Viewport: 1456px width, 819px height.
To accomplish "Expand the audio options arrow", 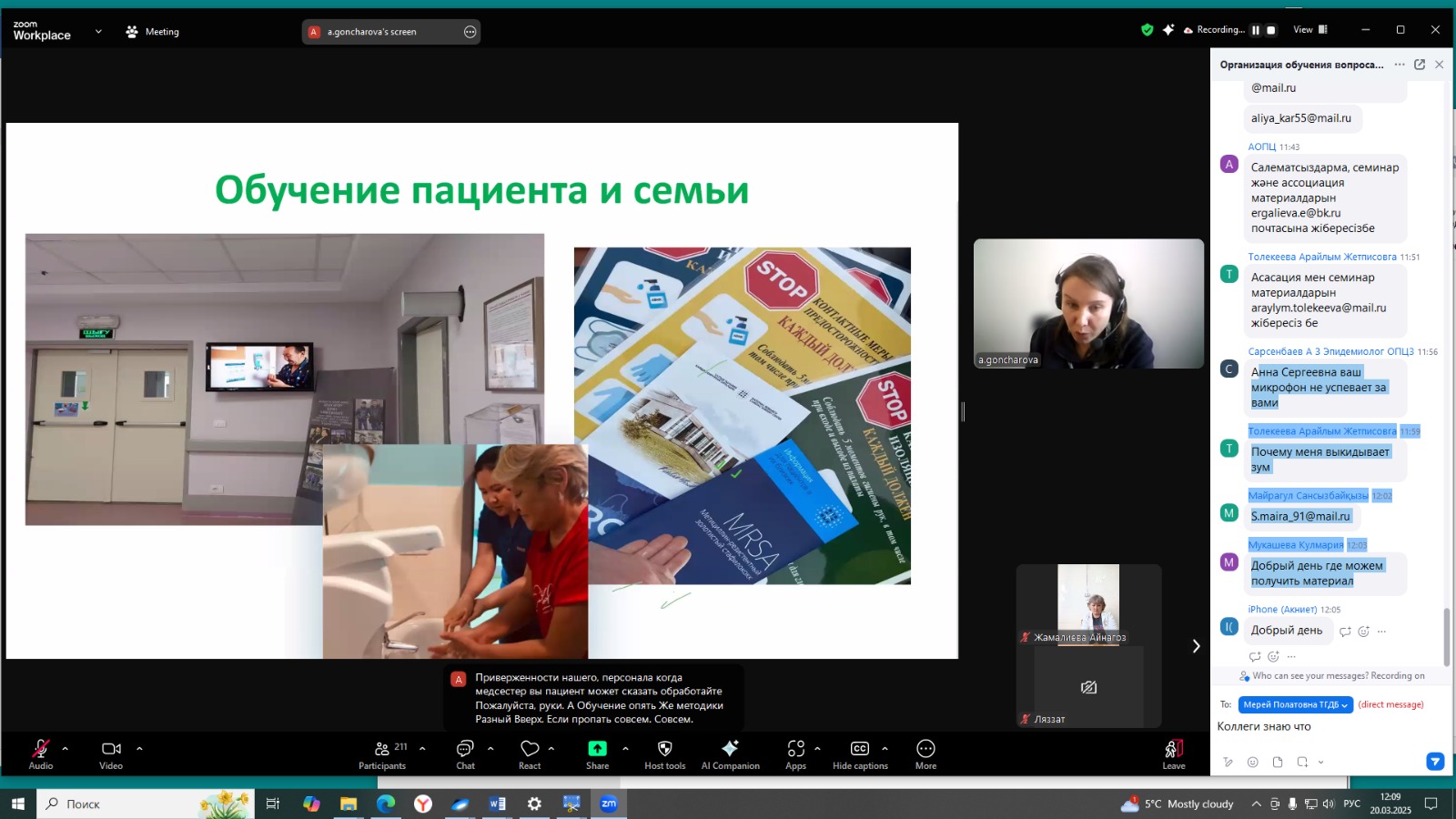I will 65,749.
